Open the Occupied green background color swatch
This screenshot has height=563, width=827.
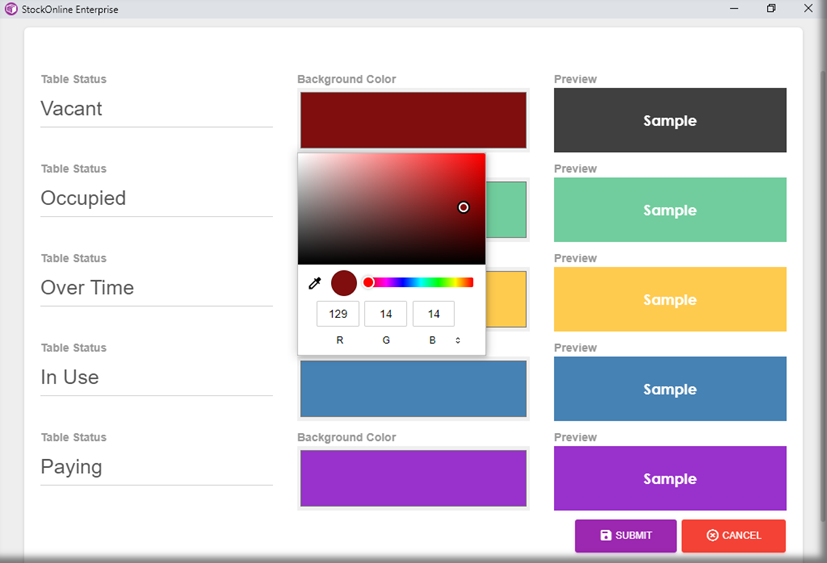click(506, 210)
